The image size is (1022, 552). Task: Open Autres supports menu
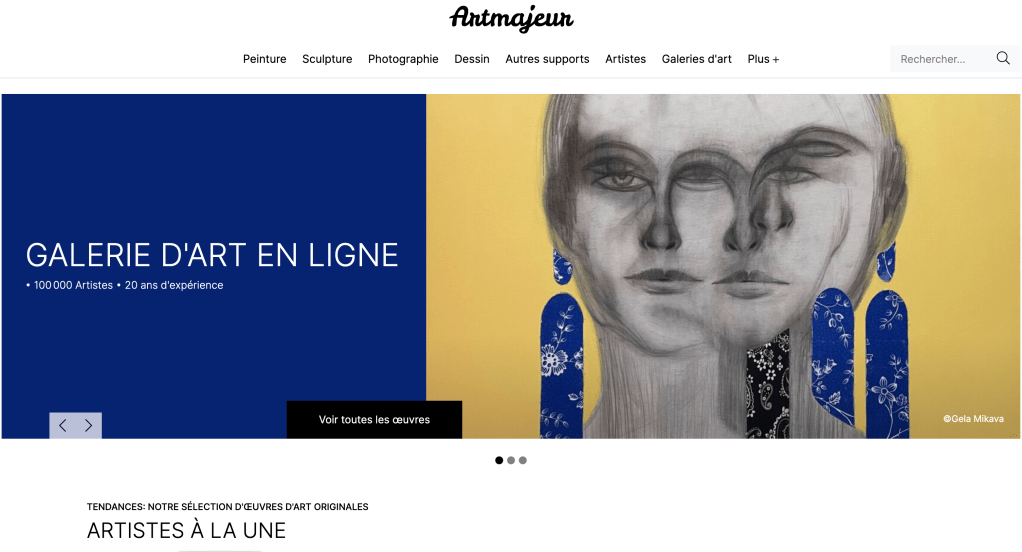tap(548, 59)
